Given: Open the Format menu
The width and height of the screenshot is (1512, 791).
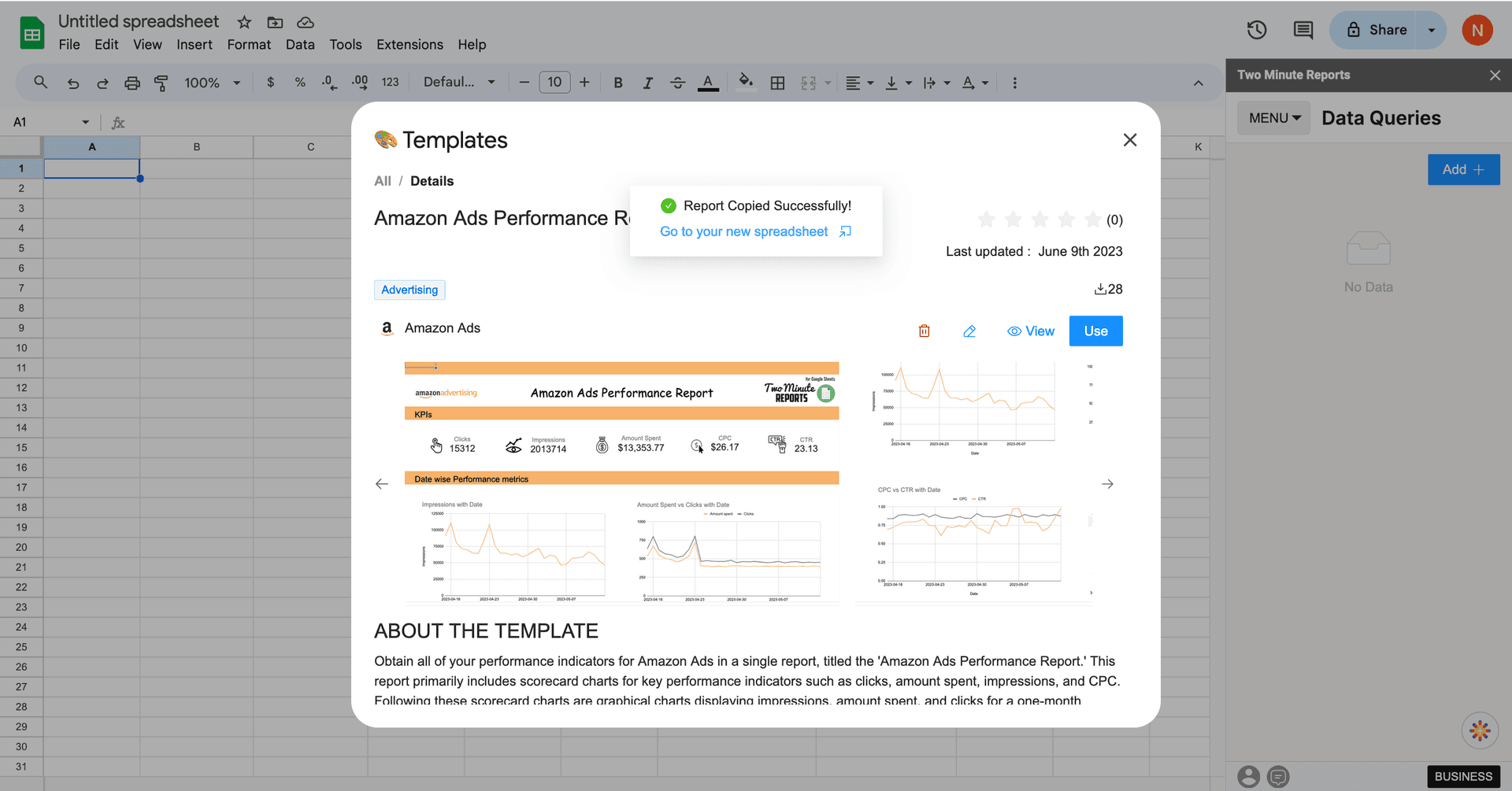Looking at the screenshot, I should 249,44.
